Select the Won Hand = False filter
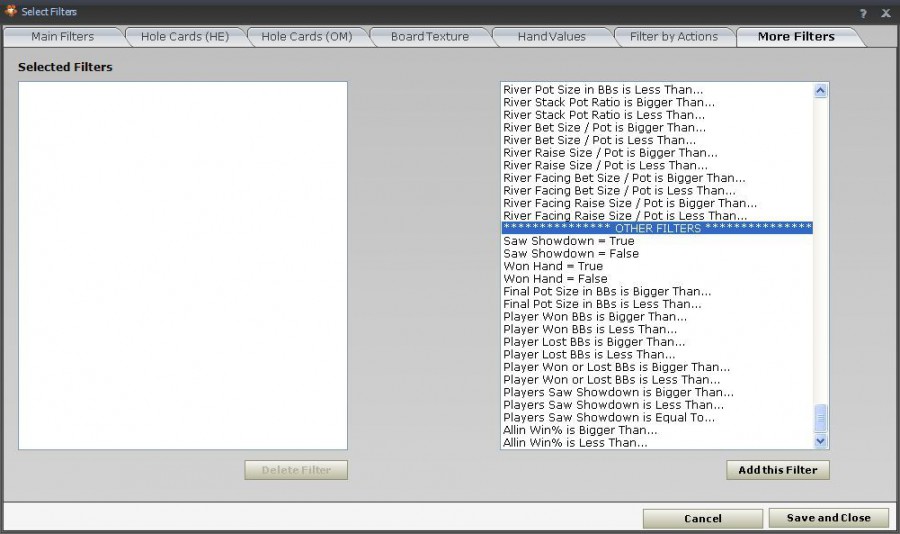 pyautogui.click(x=555, y=279)
